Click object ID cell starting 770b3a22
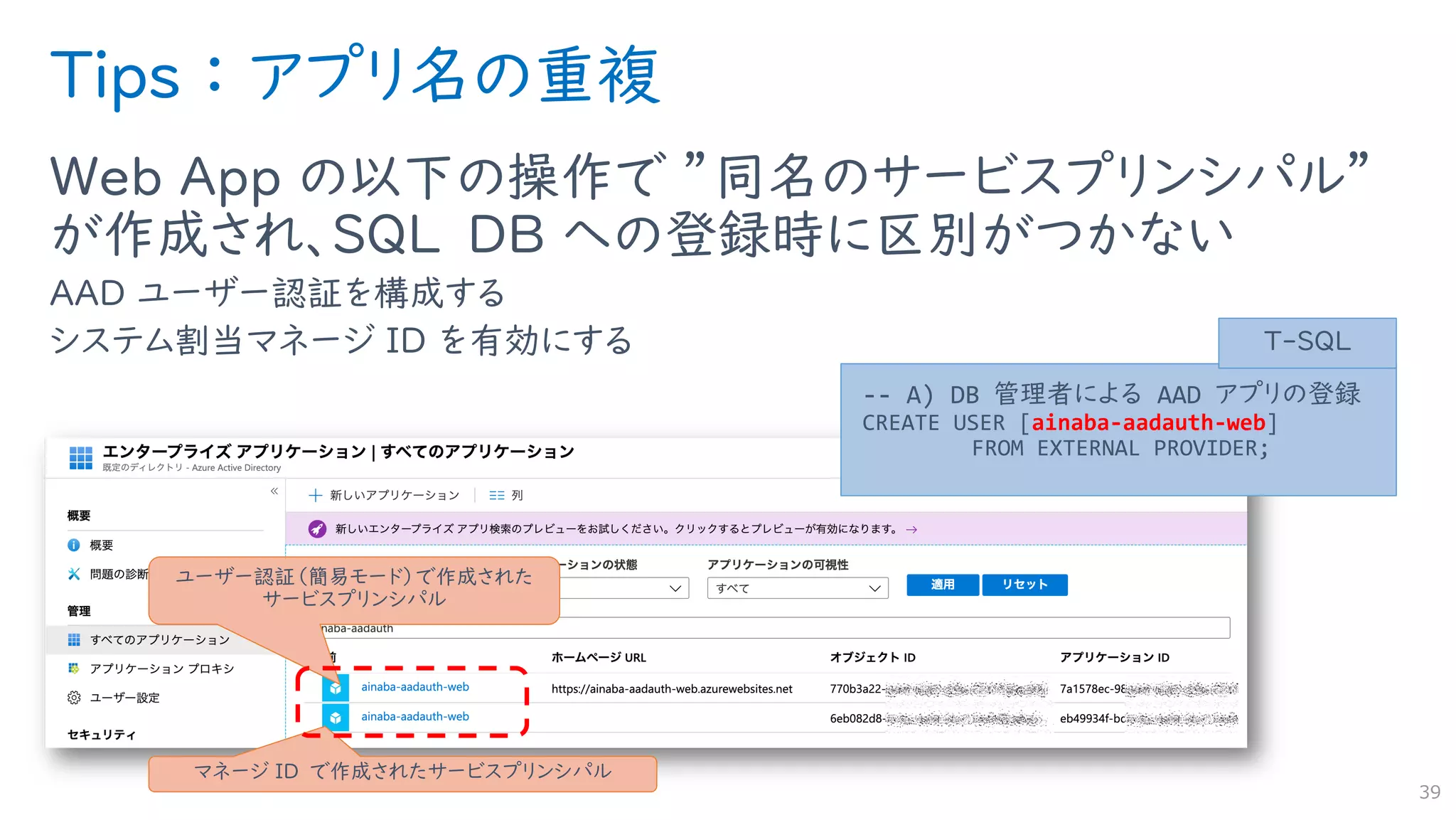The image size is (1456, 820). tap(938, 689)
